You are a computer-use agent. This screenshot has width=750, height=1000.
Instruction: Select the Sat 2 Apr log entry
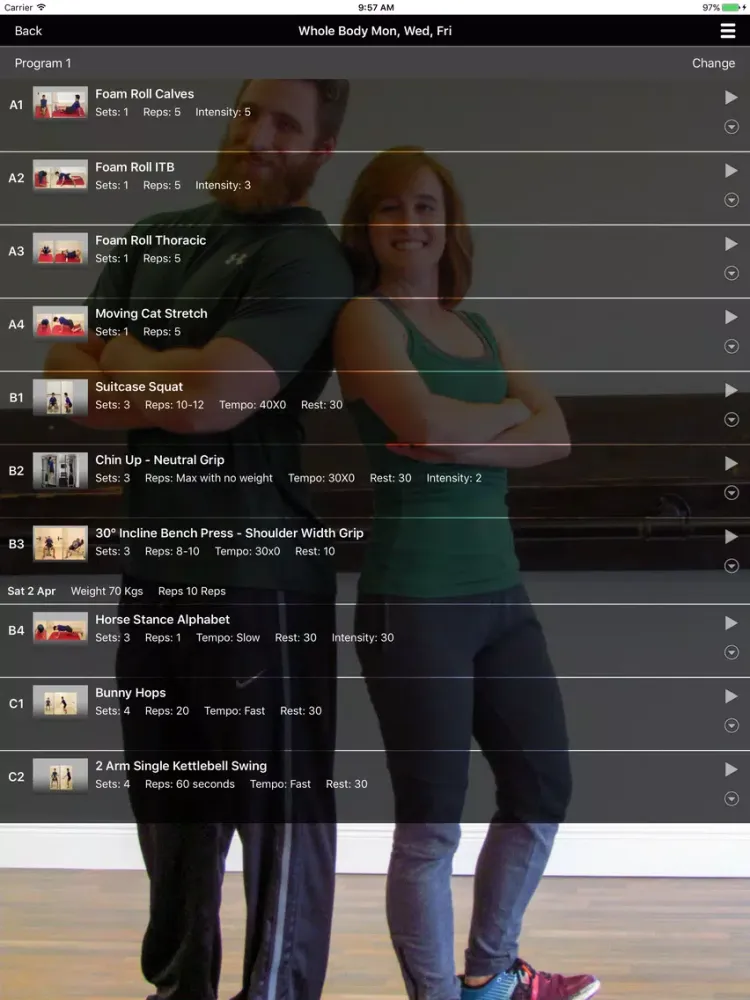[117, 591]
